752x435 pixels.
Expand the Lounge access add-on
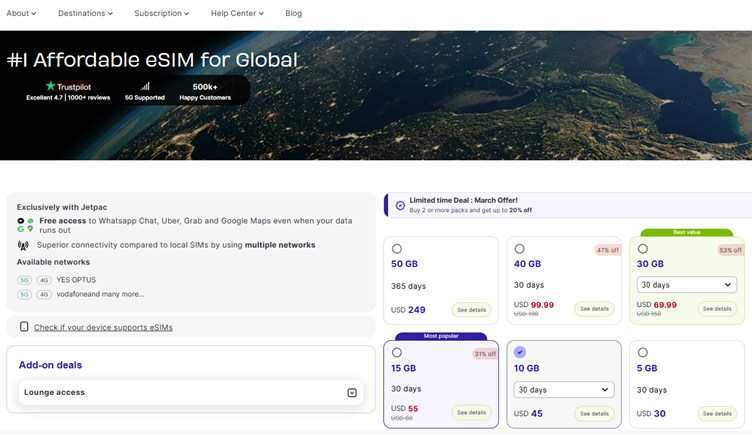[352, 393]
